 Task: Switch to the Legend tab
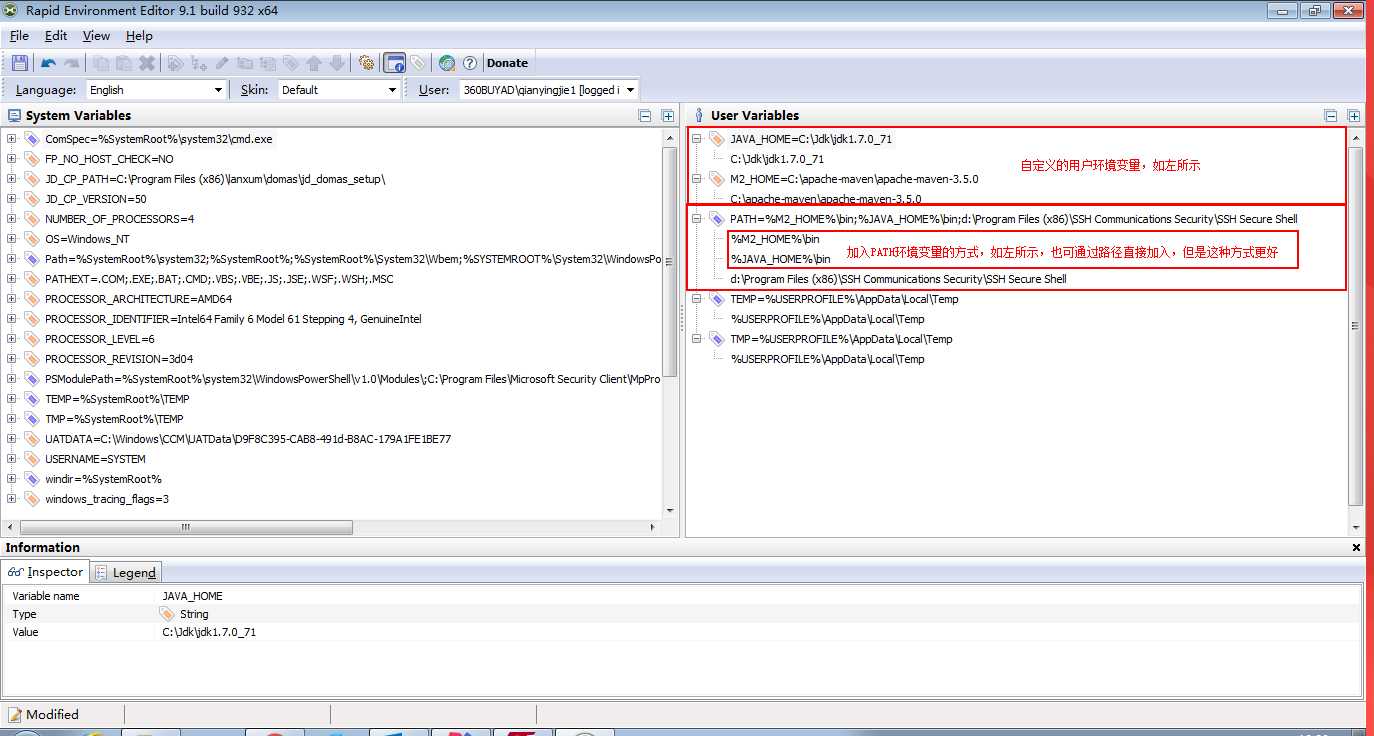(x=127, y=572)
